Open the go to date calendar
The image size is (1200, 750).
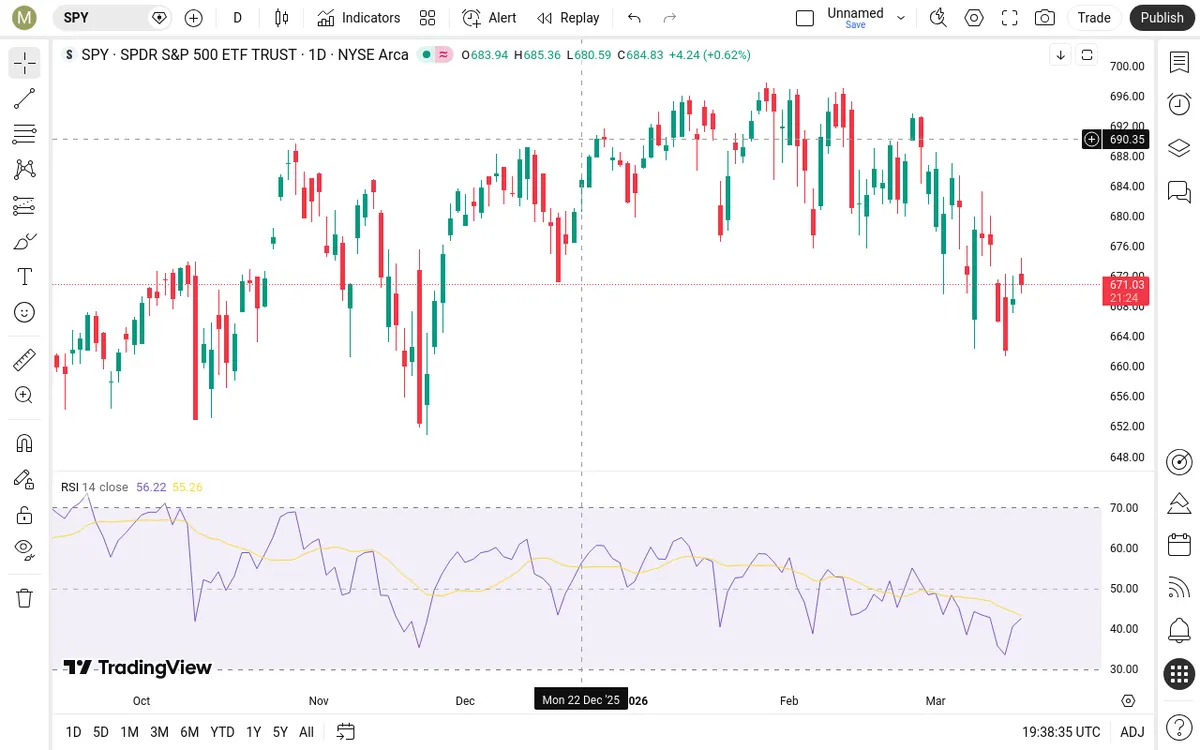tap(345, 732)
